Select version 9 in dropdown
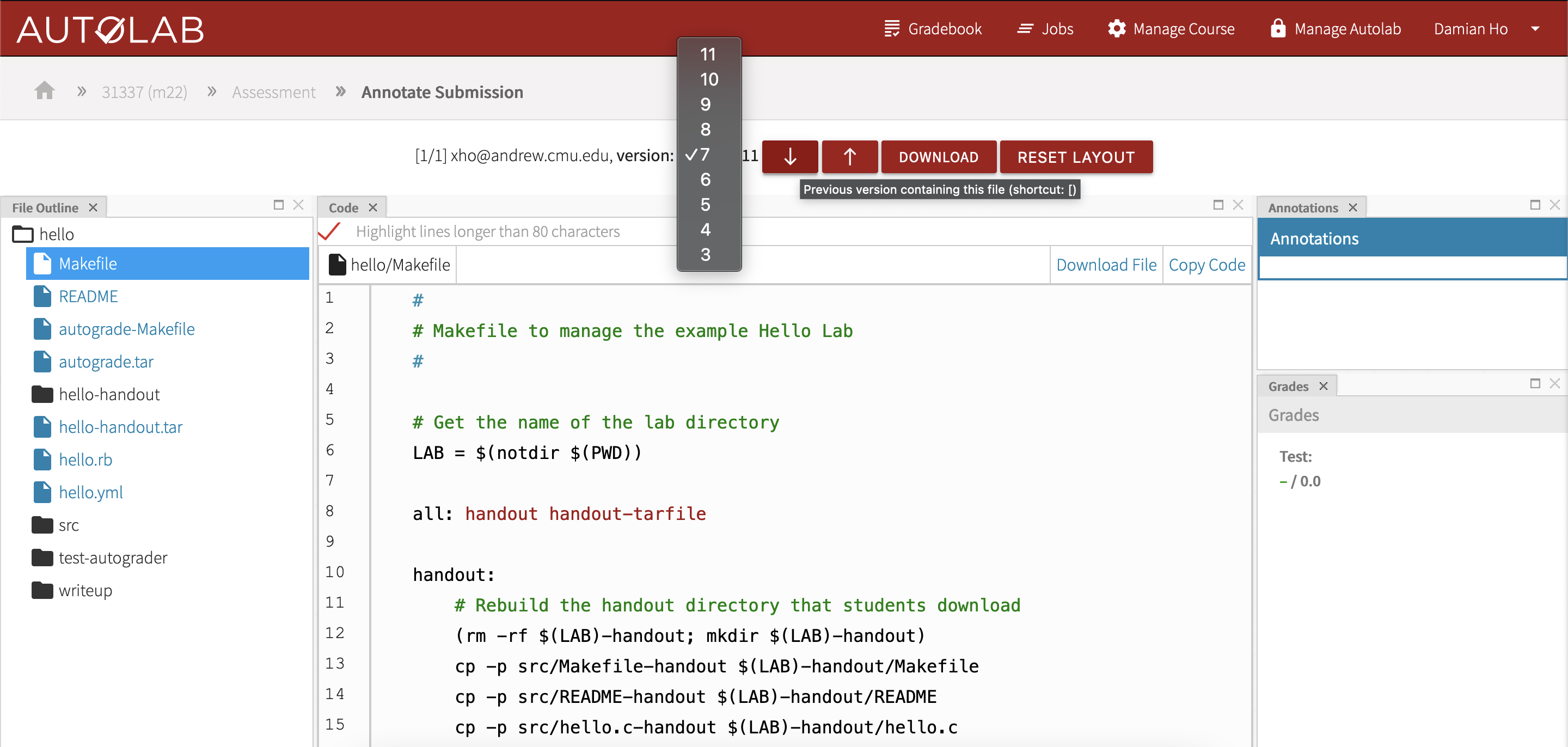 coord(708,104)
